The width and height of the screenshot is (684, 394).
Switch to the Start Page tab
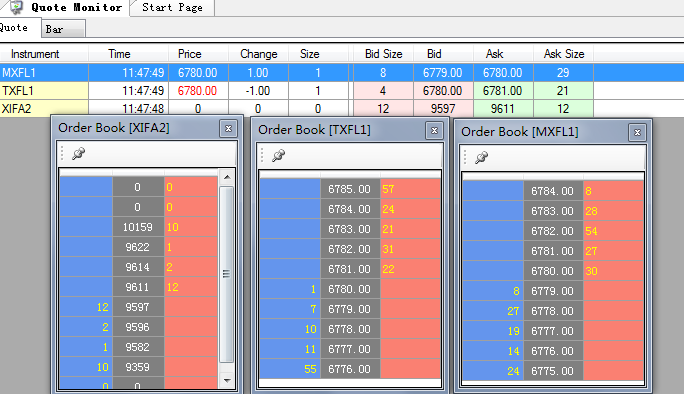click(172, 7)
